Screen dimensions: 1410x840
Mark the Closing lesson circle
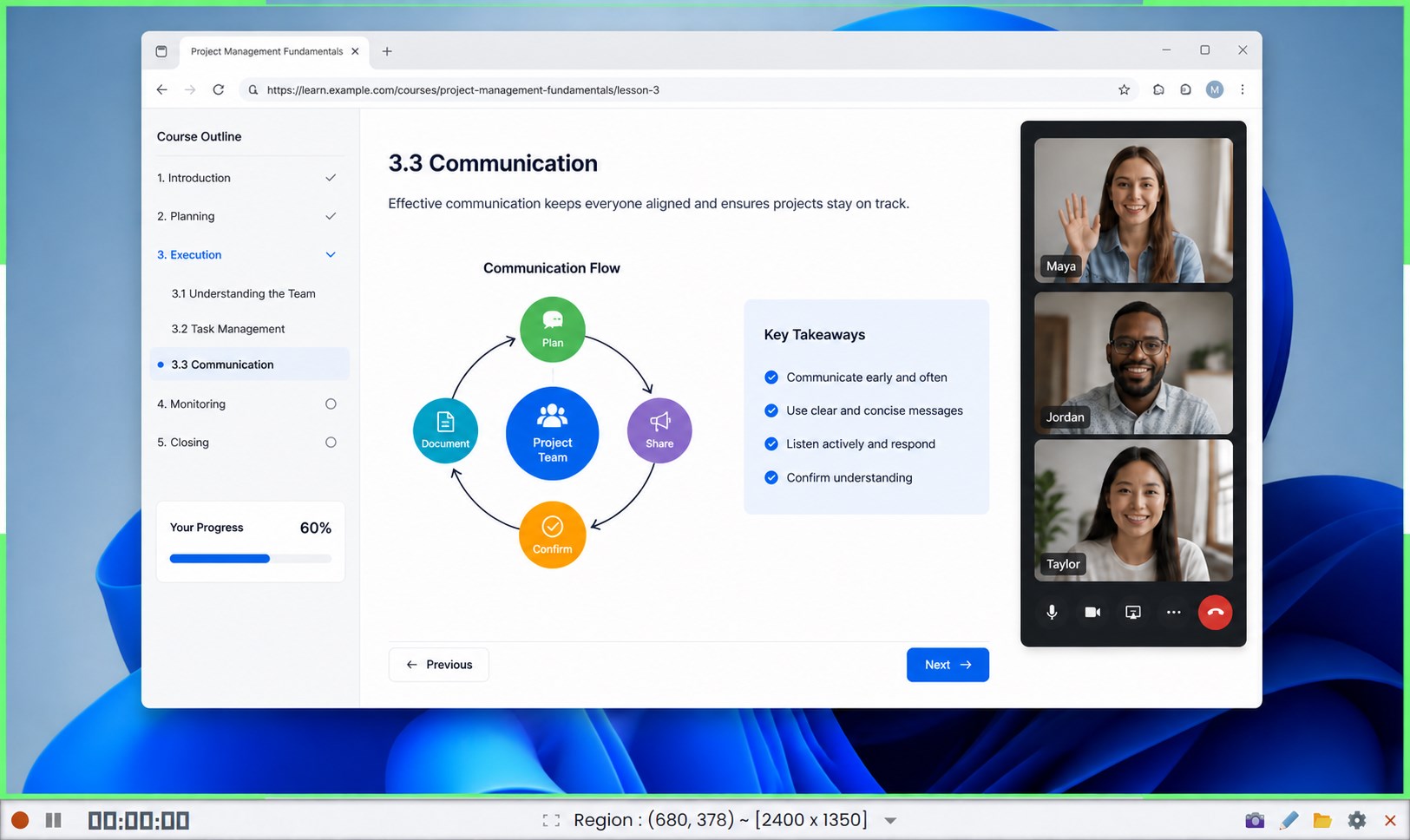click(331, 443)
